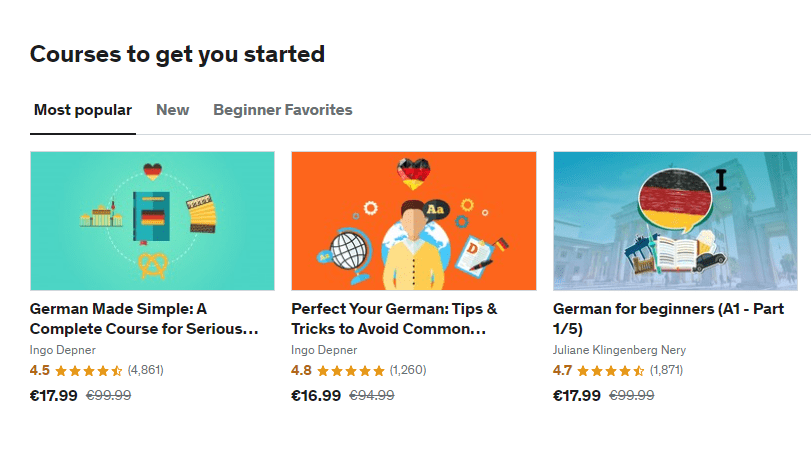The image size is (811, 453).
Task: Click the €16.99 course price
Action: coord(315,395)
